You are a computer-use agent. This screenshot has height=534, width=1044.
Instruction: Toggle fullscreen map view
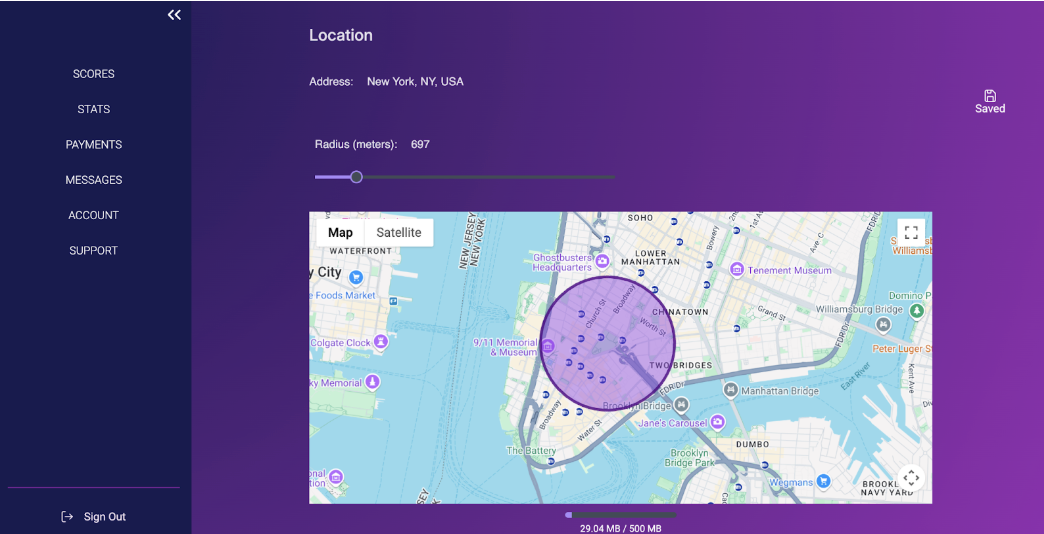tap(911, 232)
